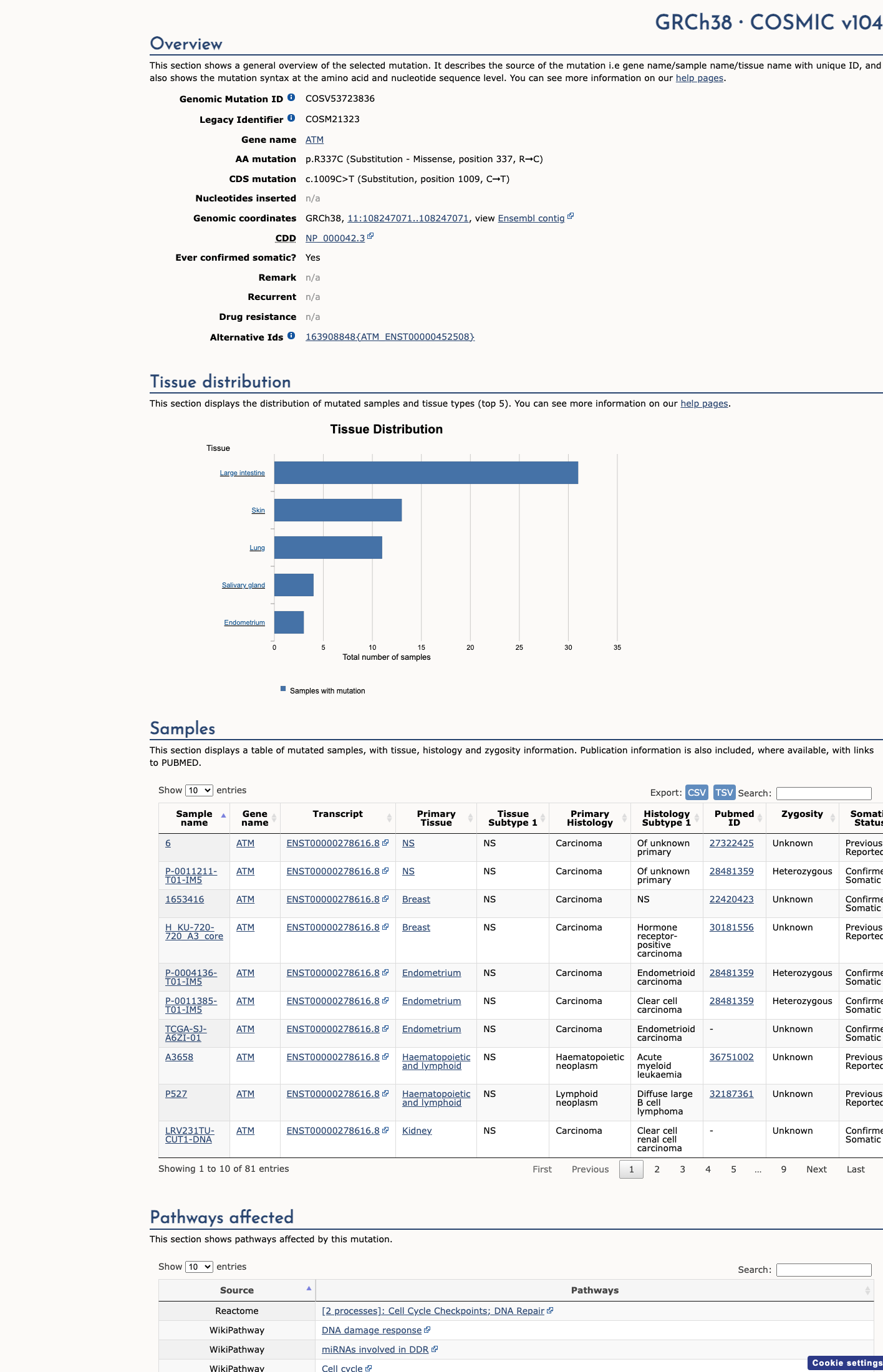Click the Lung bar in chart
The height and width of the screenshot is (1372, 883).
pyautogui.click(x=328, y=548)
